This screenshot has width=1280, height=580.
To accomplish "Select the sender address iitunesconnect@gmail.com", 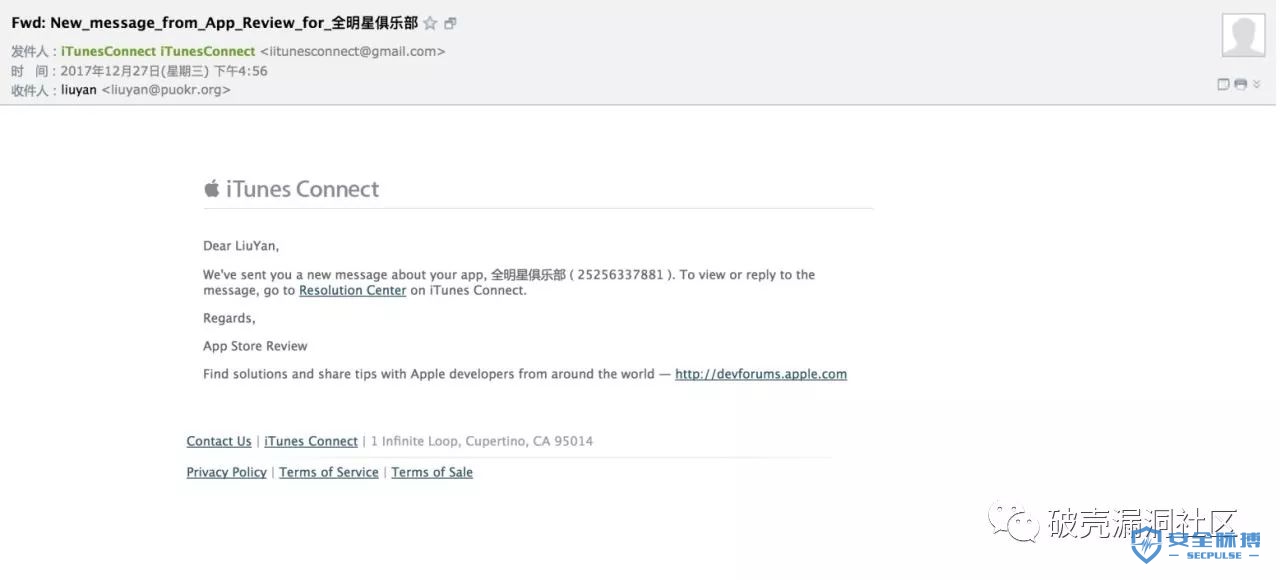I will pyautogui.click(x=353, y=51).
